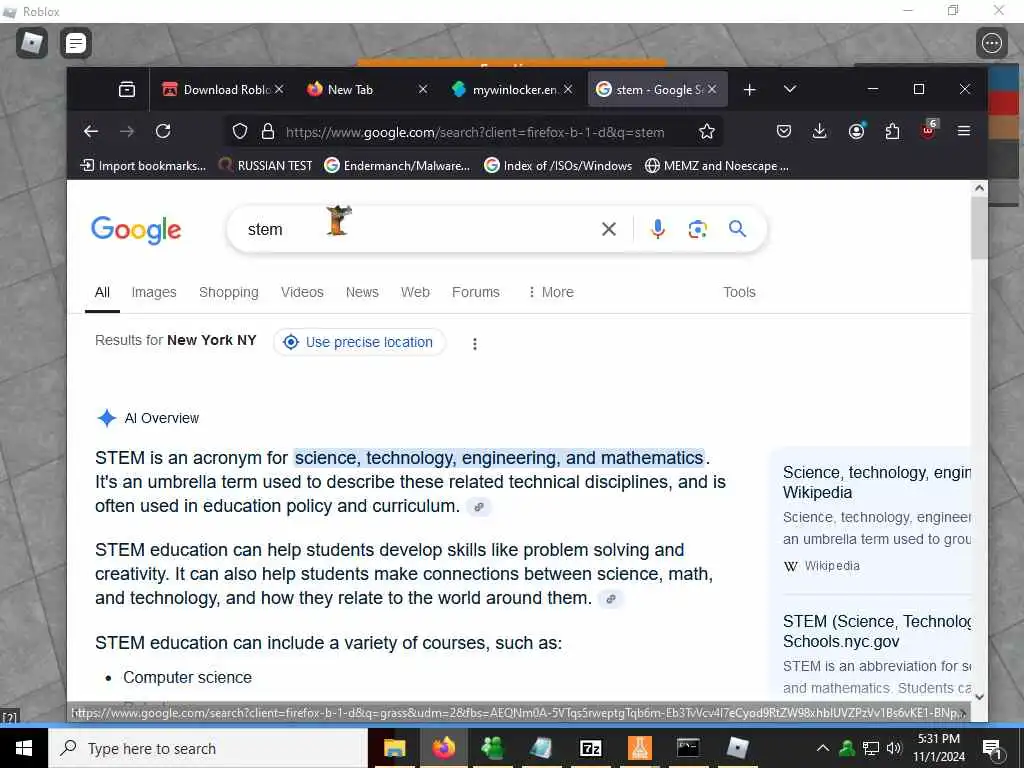The image size is (1024, 768).
Task: Close the mywinlocker tab
Action: pos(568,89)
